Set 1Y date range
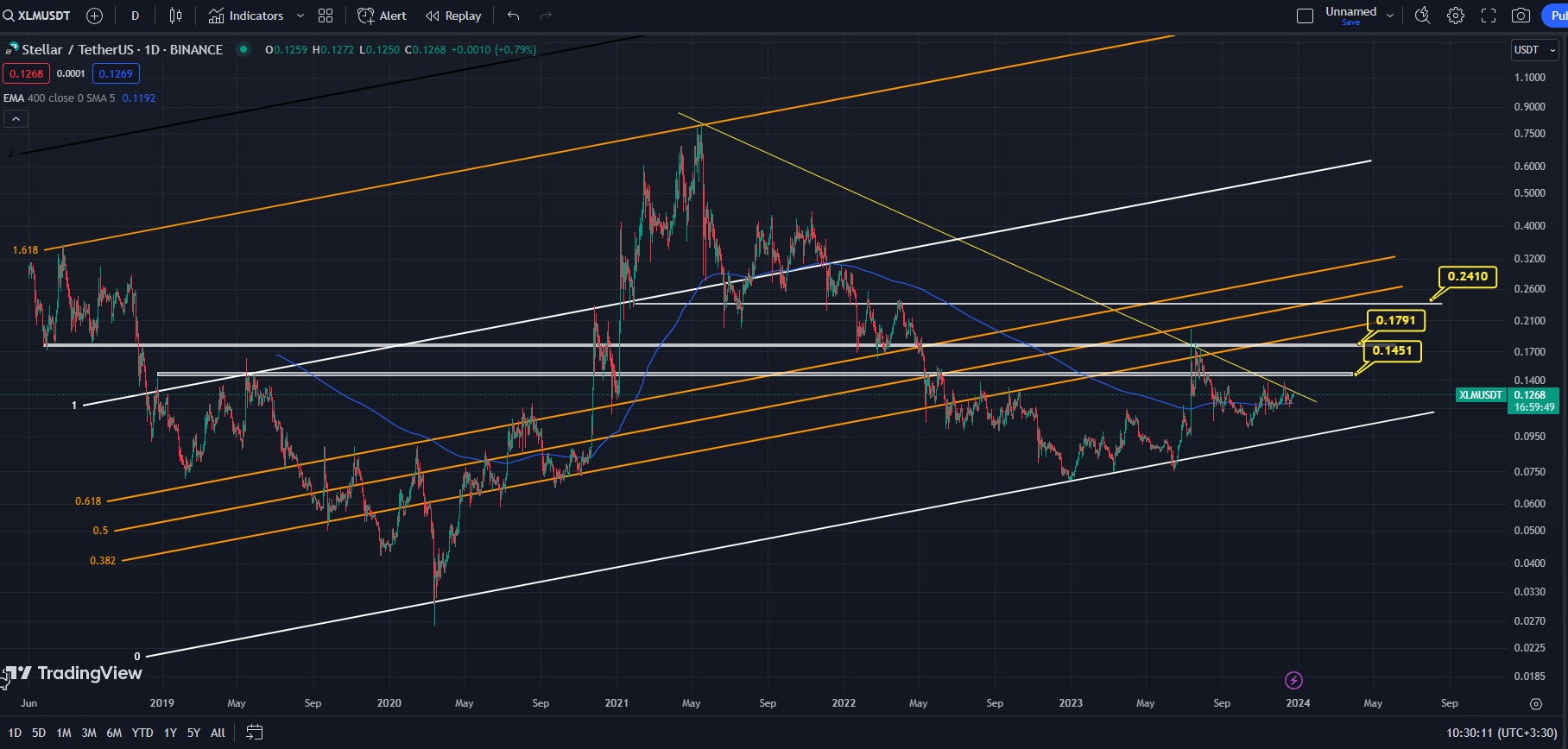 point(170,733)
